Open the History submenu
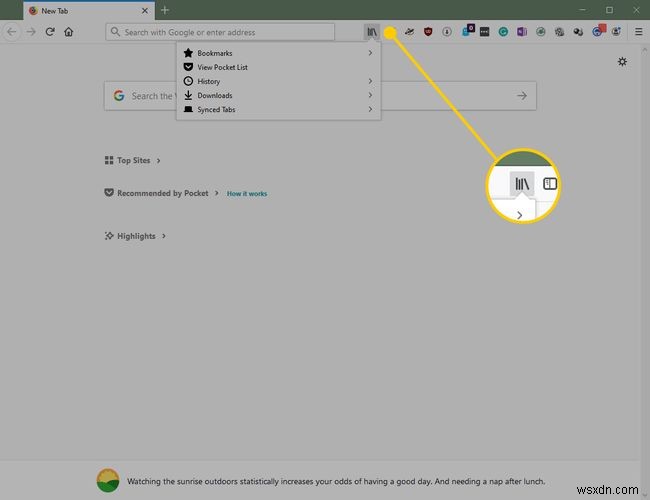The image size is (650, 500). click(278, 81)
